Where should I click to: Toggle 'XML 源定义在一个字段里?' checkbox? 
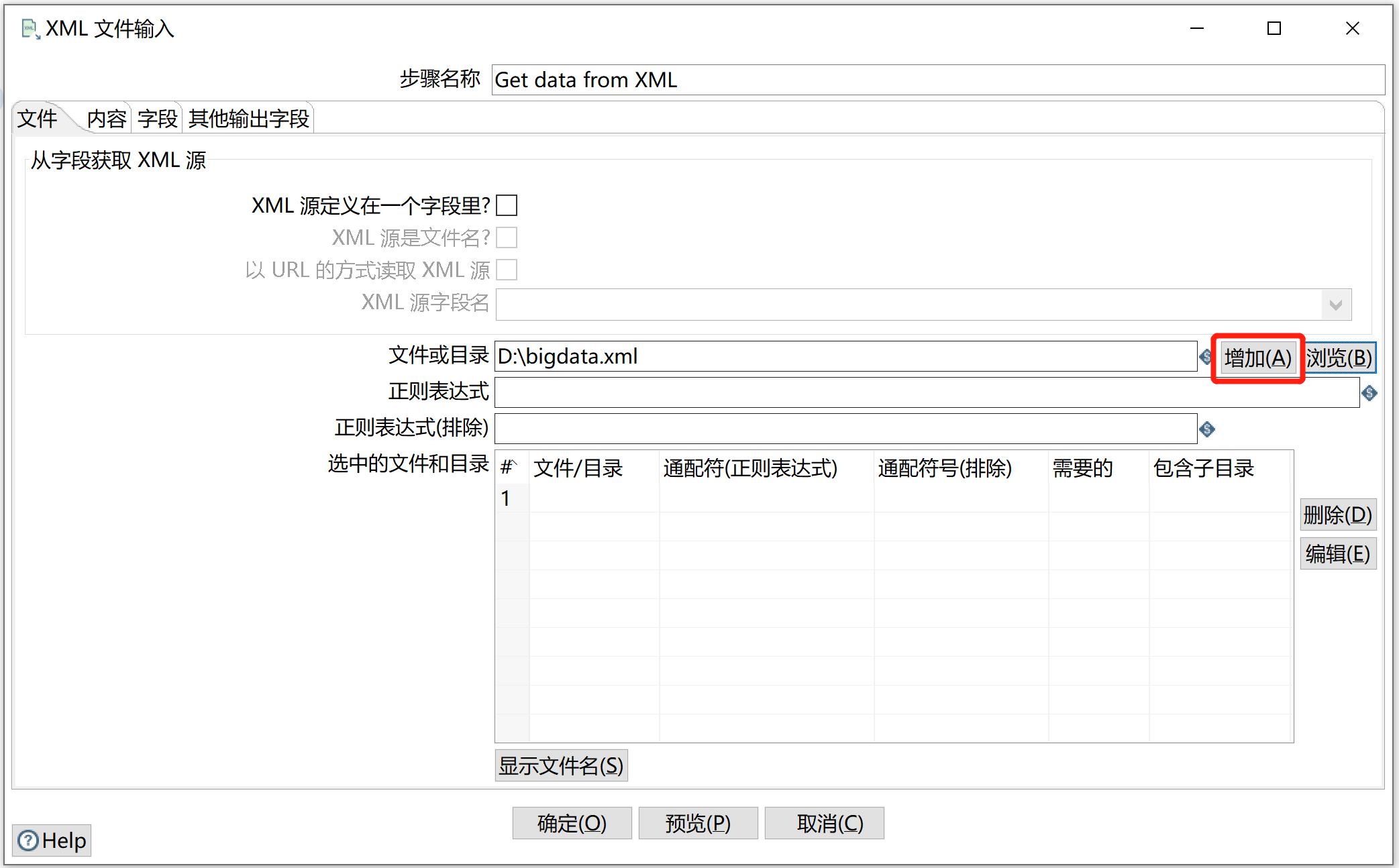click(507, 205)
